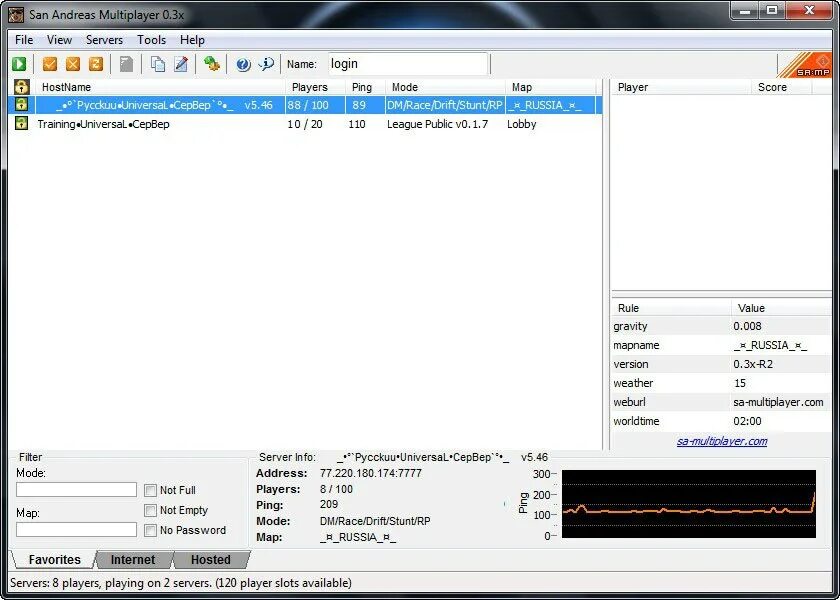This screenshot has height=600, width=840.
Task: Click the app icon in the title bar
Action: 16,14
